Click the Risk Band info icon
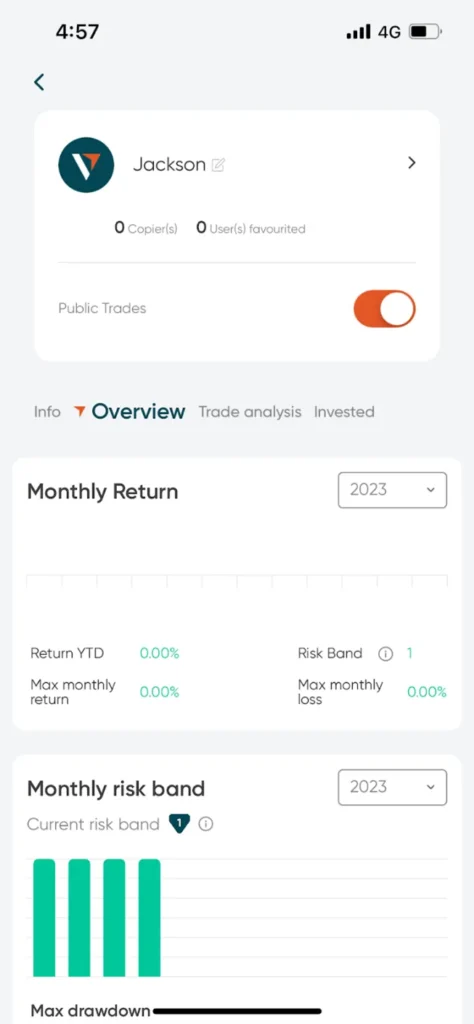474x1024 pixels. click(386, 654)
